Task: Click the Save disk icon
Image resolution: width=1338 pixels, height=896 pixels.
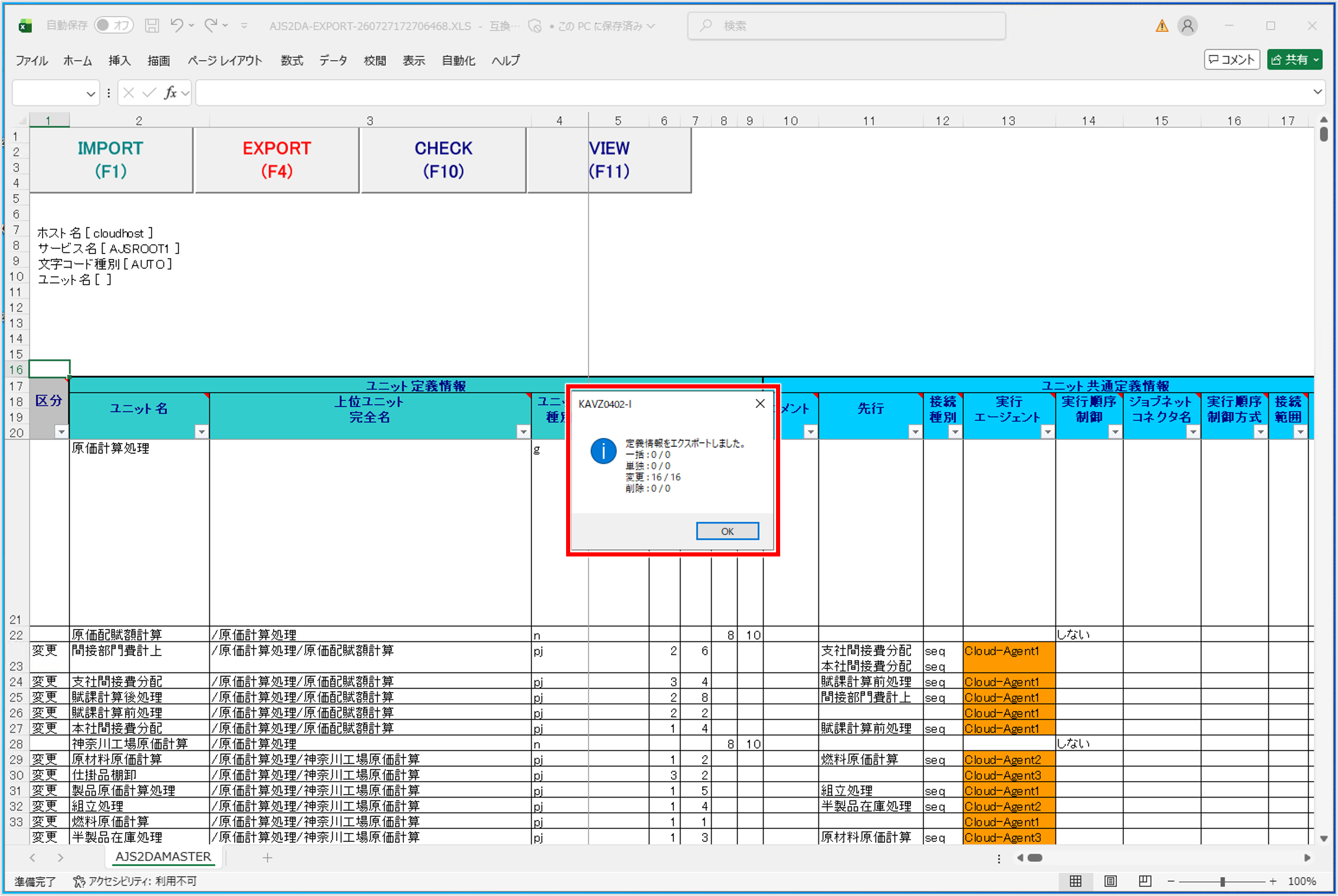Action: [x=152, y=26]
